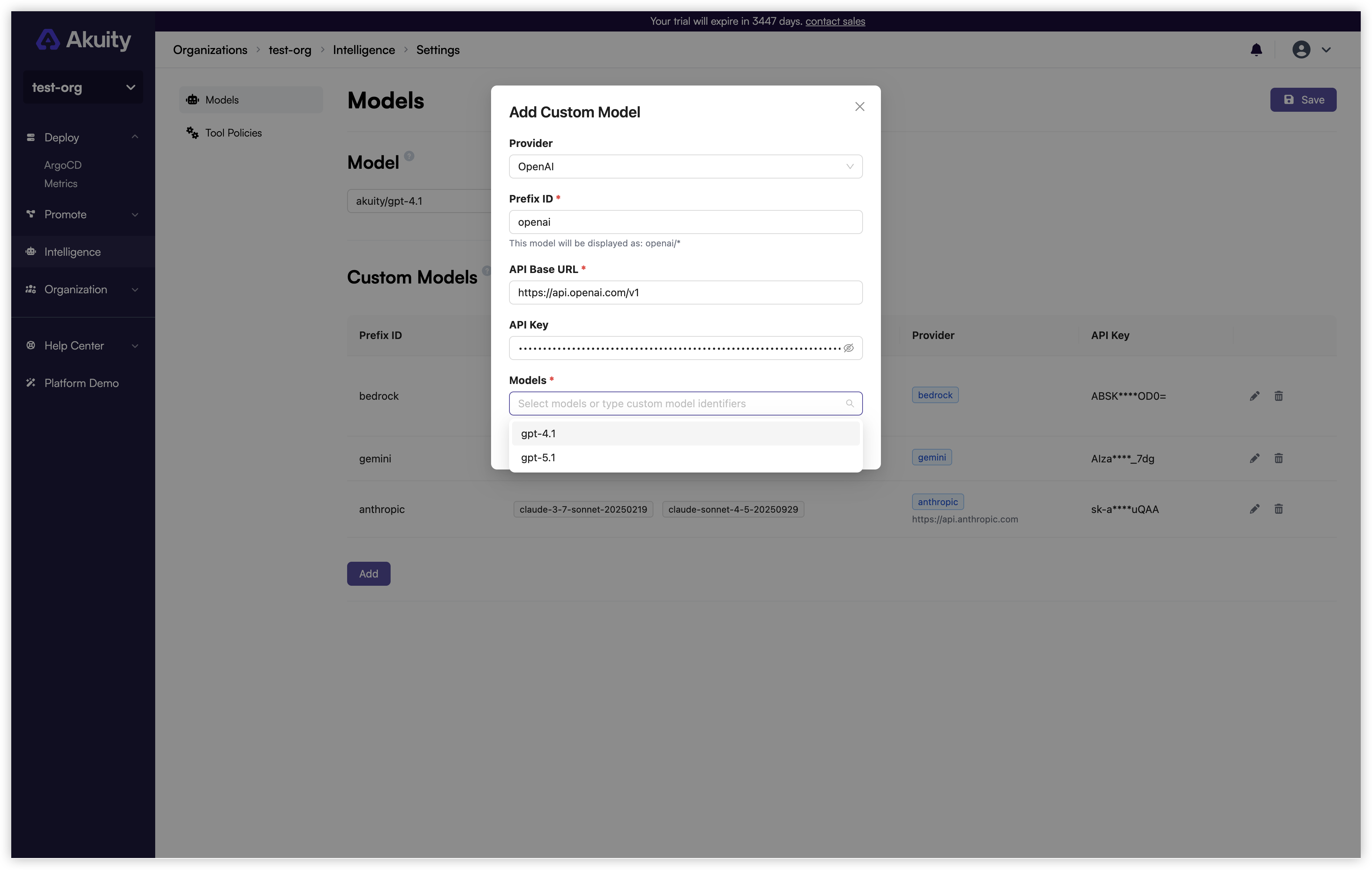The height and width of the screenshot is (870, 1372).
Task: Open the akuity/gpt-4.1 model selector
Action: tap(419, 201)
